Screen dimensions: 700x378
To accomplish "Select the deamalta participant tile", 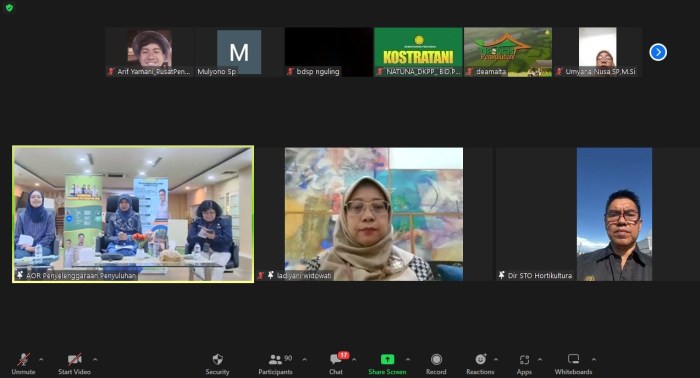I will (508, 52).
